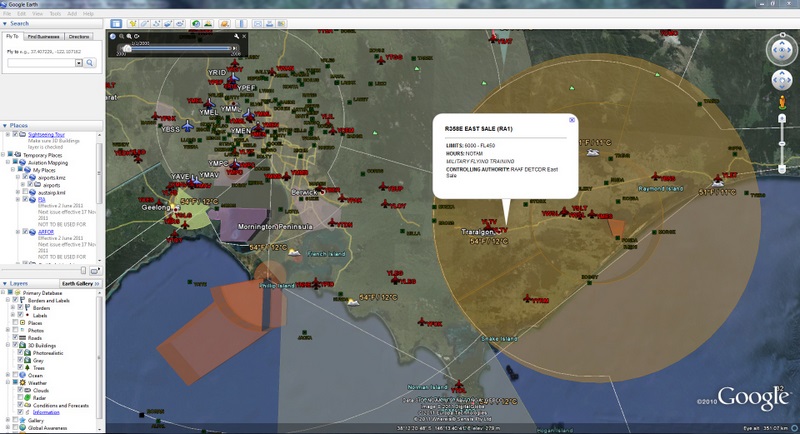Open the View menu
This screenshot has width=800, height=434.
coord(38,14)
